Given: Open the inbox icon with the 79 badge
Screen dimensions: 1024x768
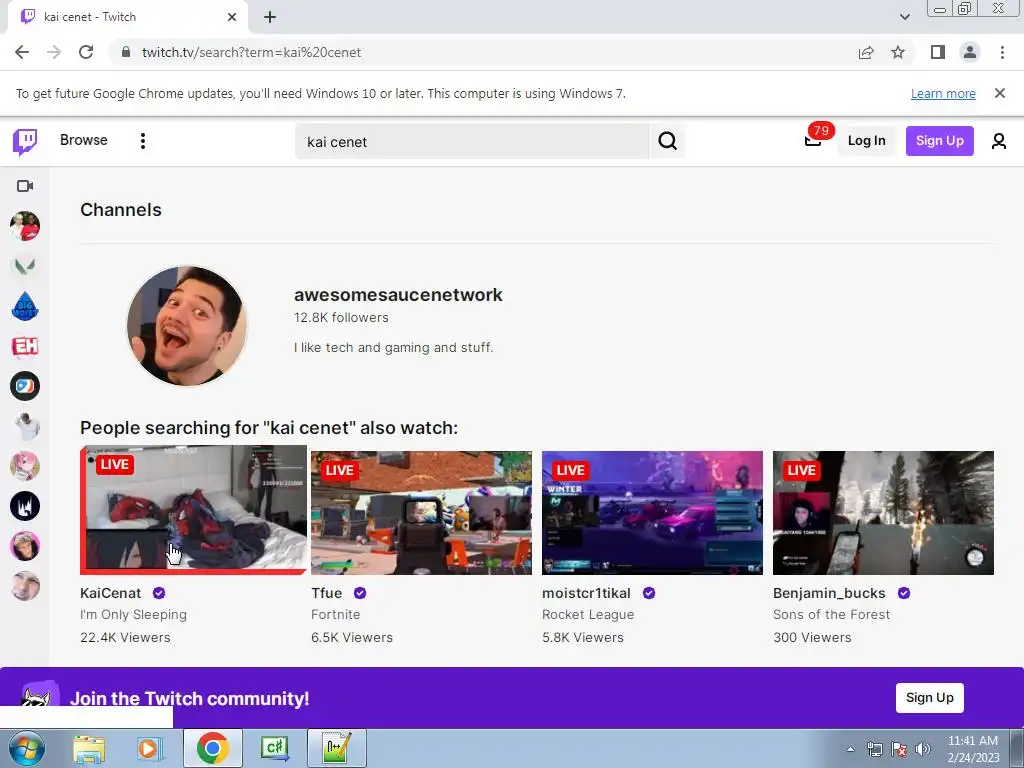Looking at the screenshot, I should (813, 140).
